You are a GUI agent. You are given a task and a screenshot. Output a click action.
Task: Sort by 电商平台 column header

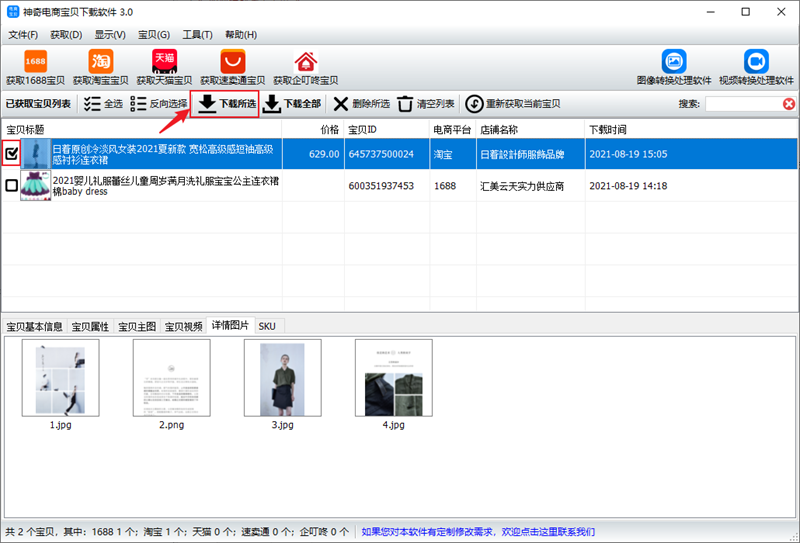tap(453, 130)
